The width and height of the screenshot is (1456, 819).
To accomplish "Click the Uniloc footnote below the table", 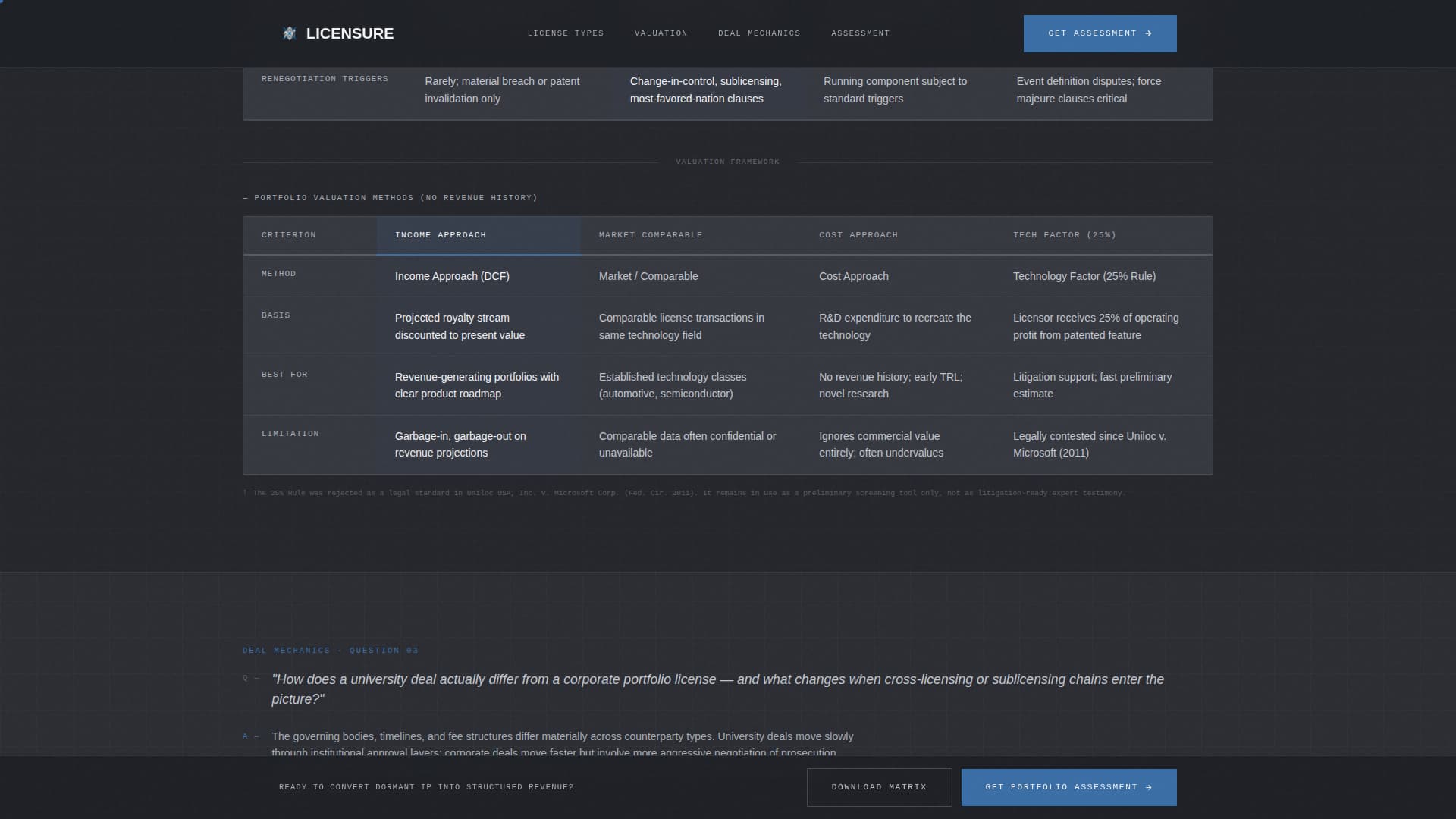I will click(685, 492).
